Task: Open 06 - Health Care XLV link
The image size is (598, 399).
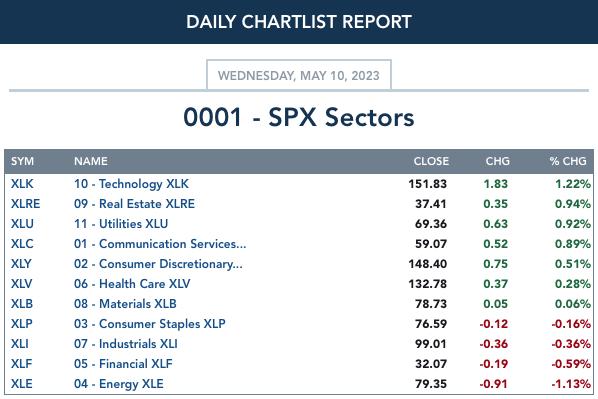Action: click(x=132, y=284)
